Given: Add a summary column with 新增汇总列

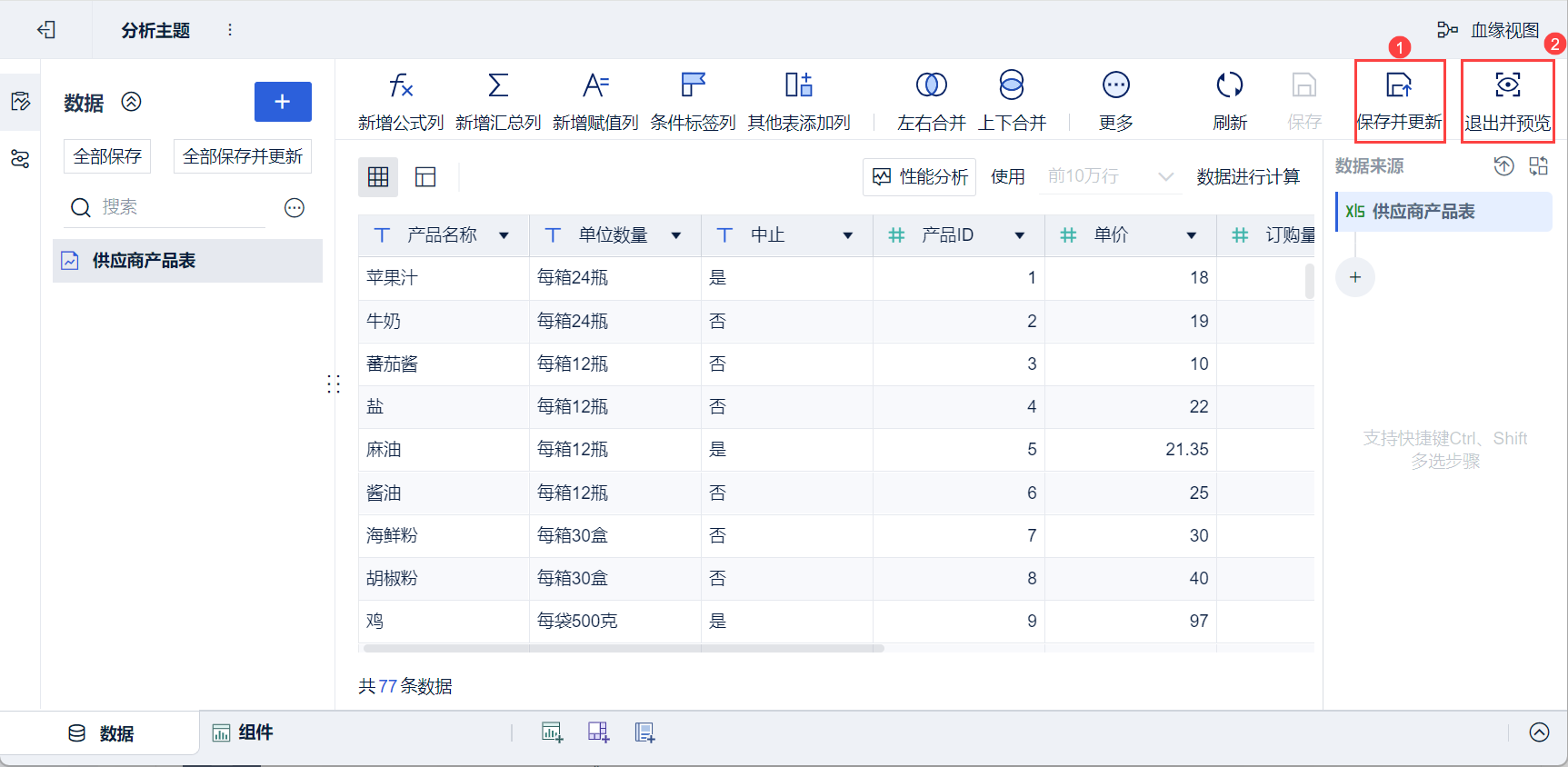Looking at the screenshot, I should [498, 102].
